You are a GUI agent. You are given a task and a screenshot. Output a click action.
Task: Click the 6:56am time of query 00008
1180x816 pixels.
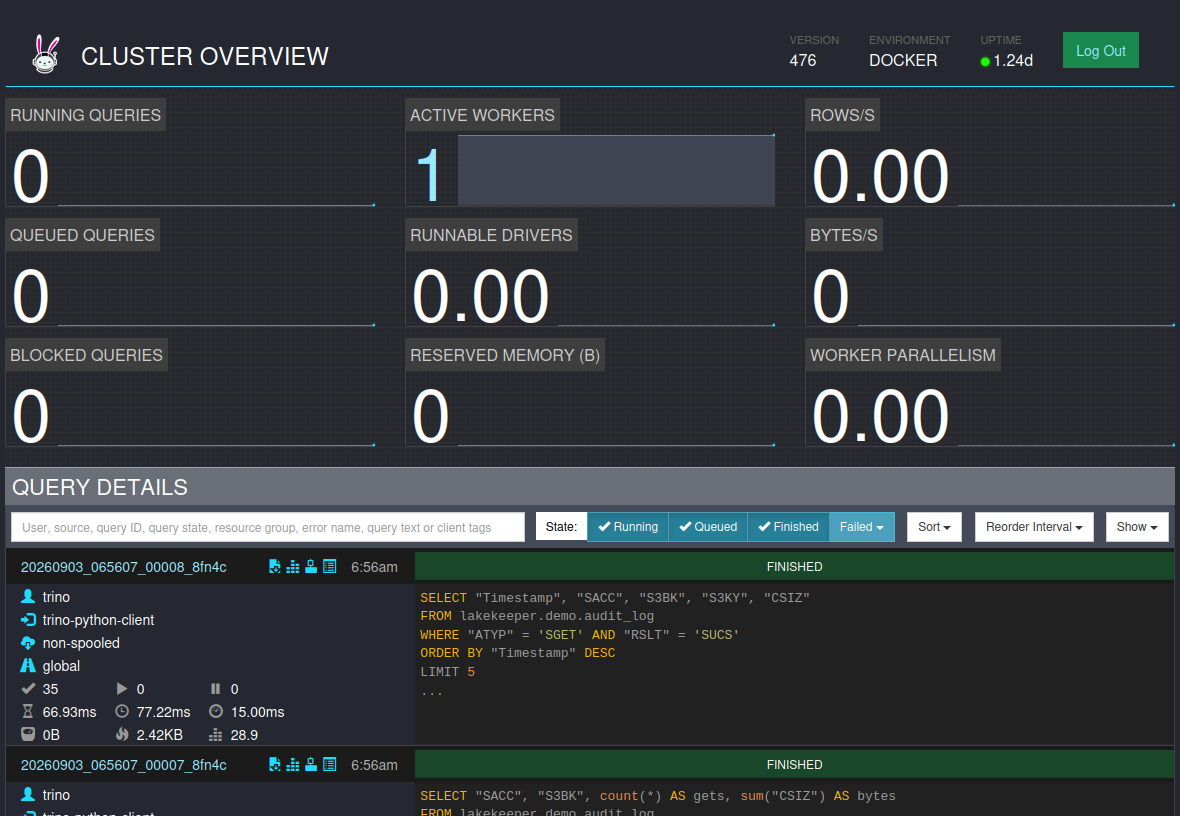point(374,567)
